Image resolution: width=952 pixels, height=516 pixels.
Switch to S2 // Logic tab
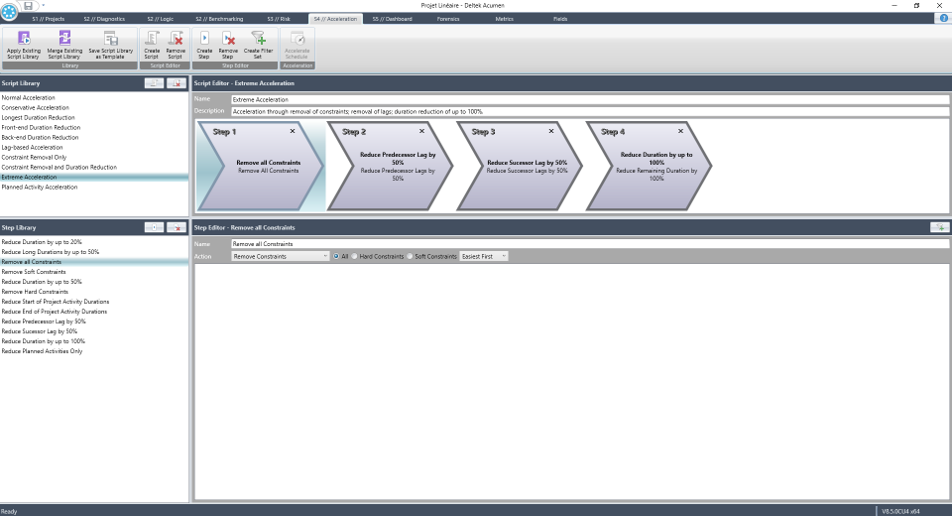pos(160,19)
